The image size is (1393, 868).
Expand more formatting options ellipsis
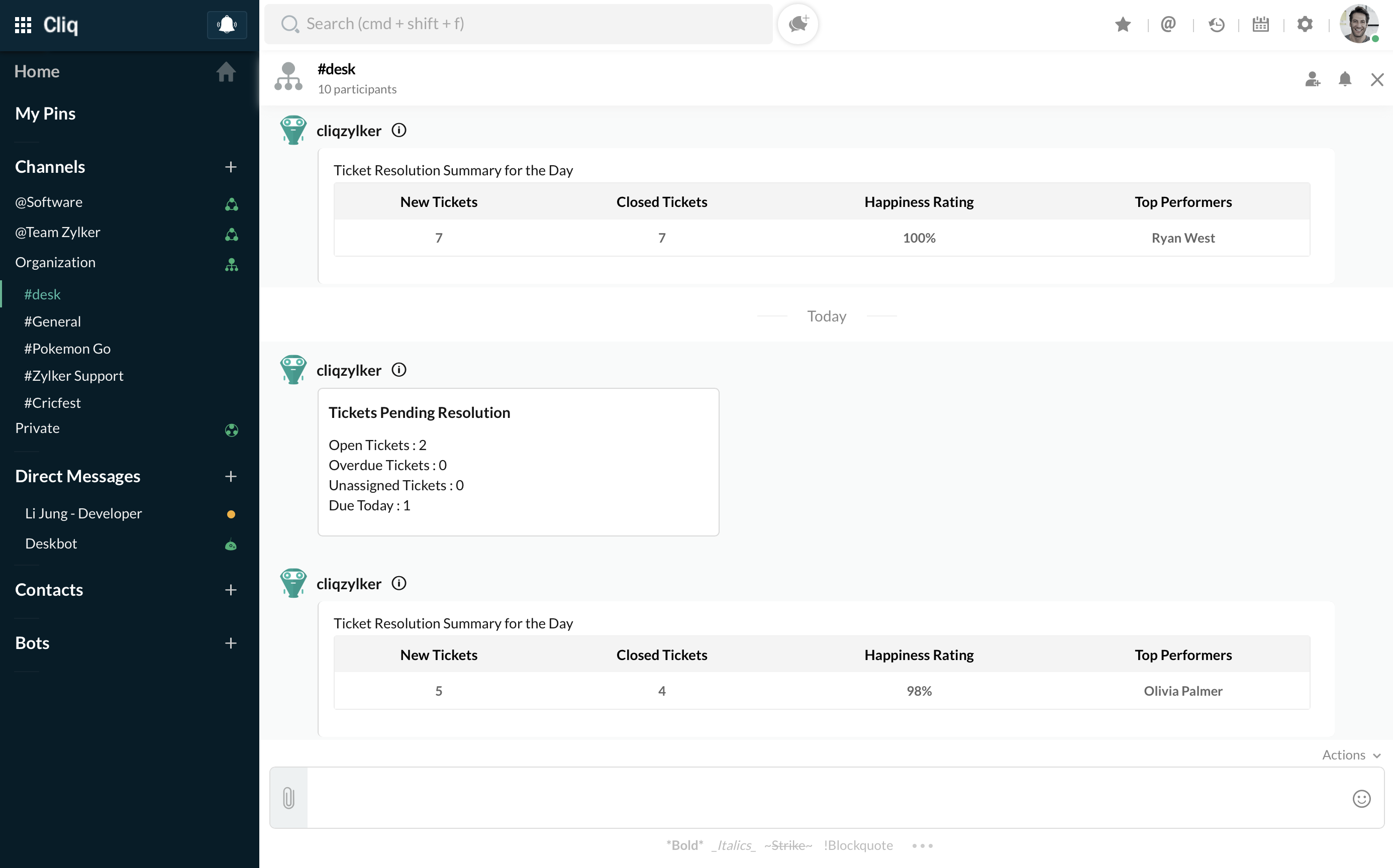point(922,845)
